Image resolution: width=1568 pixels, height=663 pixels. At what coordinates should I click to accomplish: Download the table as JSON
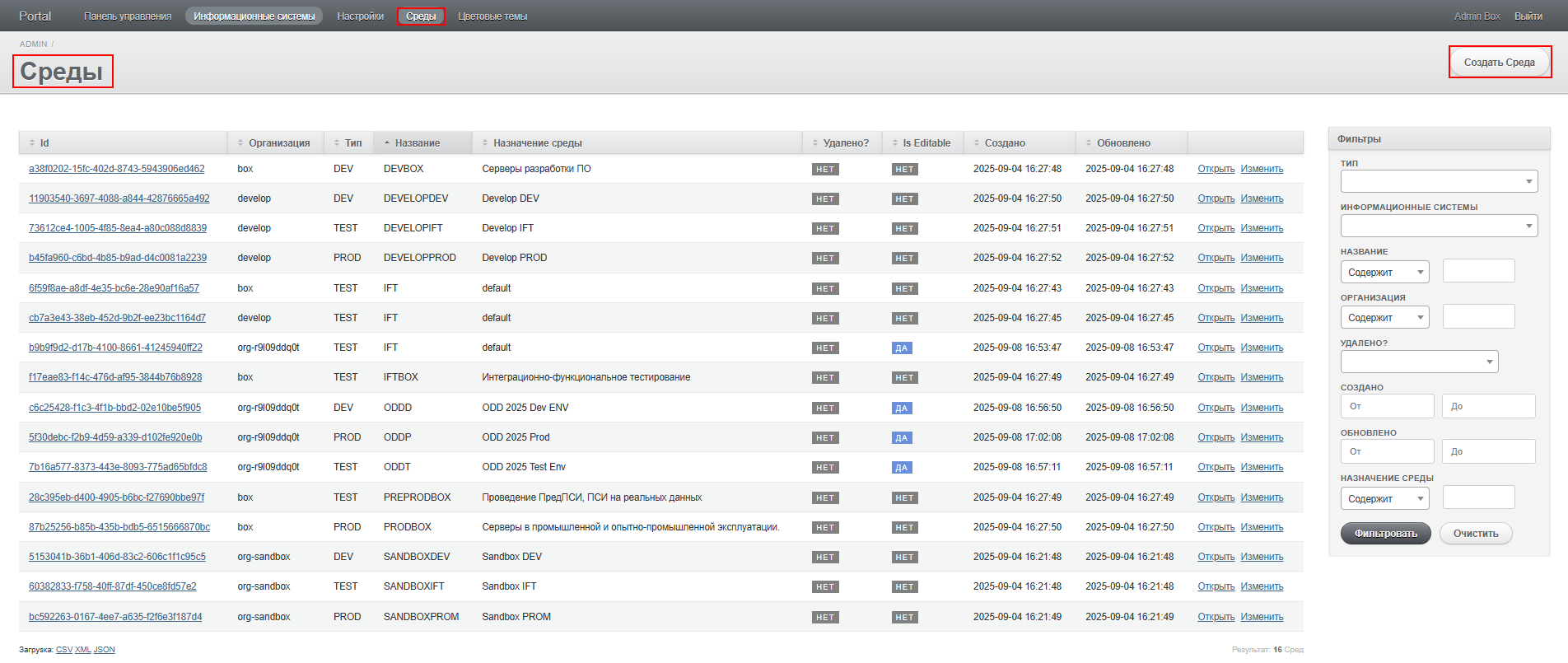coord(105,650)
